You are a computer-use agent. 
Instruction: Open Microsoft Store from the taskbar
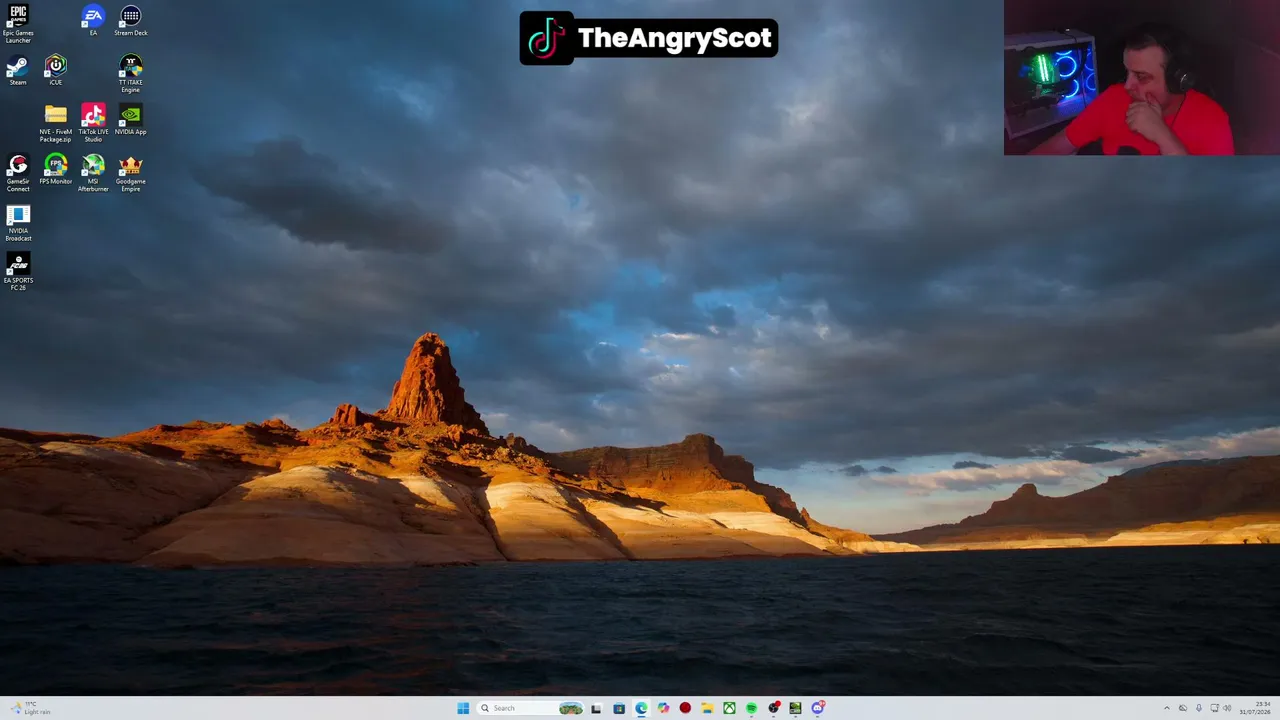coord(619,708)
